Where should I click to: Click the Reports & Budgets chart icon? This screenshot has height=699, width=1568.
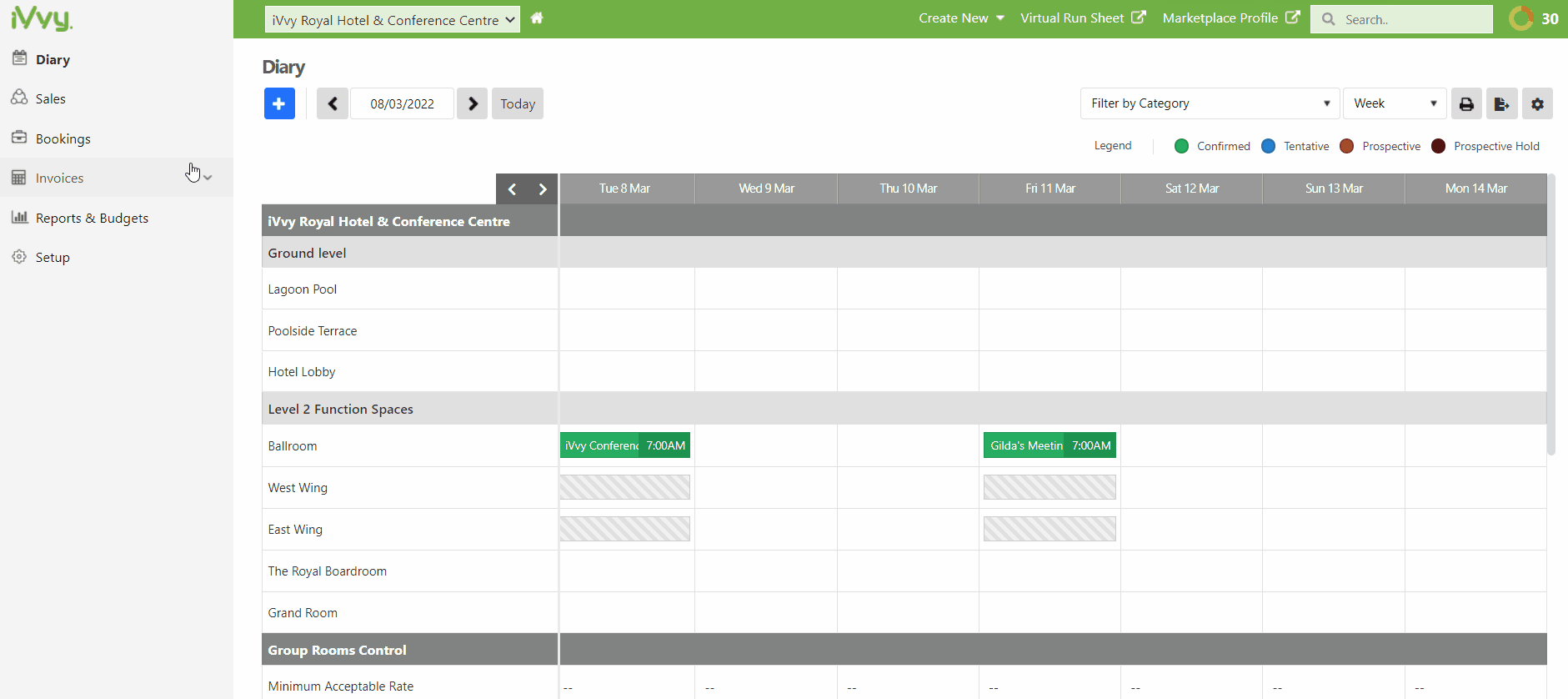point(19,217)
